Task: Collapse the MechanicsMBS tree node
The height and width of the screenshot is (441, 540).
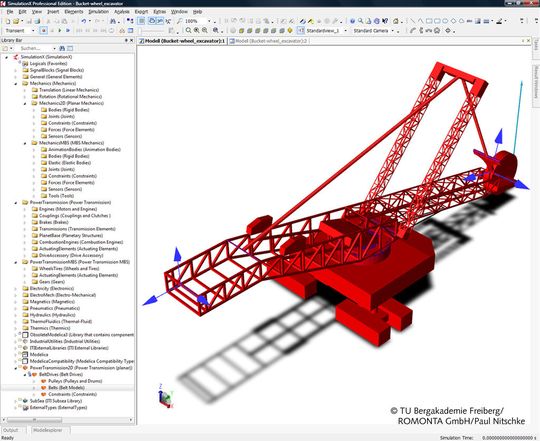Action: (x=25, y=143)
